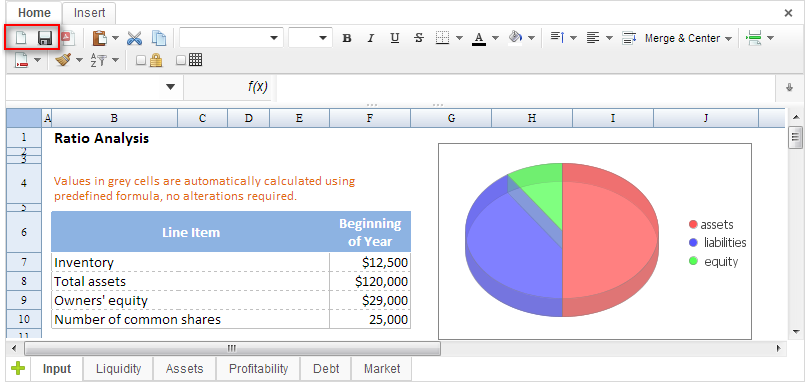Click the Inventory label cell
This screenshot has width=810, height=382.
click(x=190, y=263)
